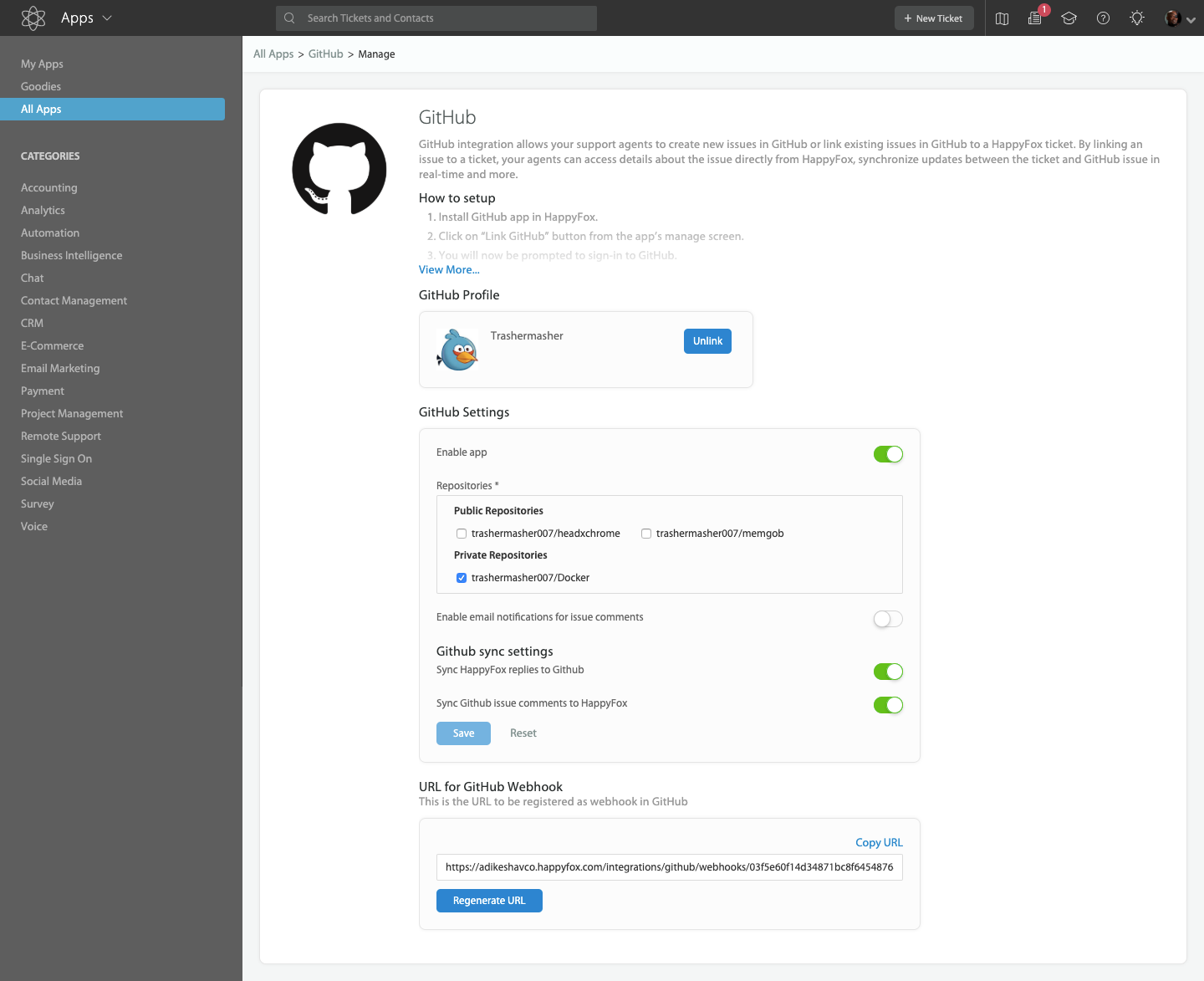The width and height of the screenshot is (1204, 981).
Task: View notifications with the red badge icon
Action: coord(1035,18)
